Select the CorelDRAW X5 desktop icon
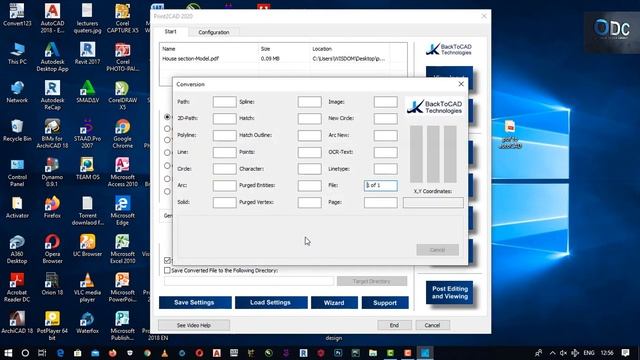This screenshot has height=360, width=640. tap(122, 95)
